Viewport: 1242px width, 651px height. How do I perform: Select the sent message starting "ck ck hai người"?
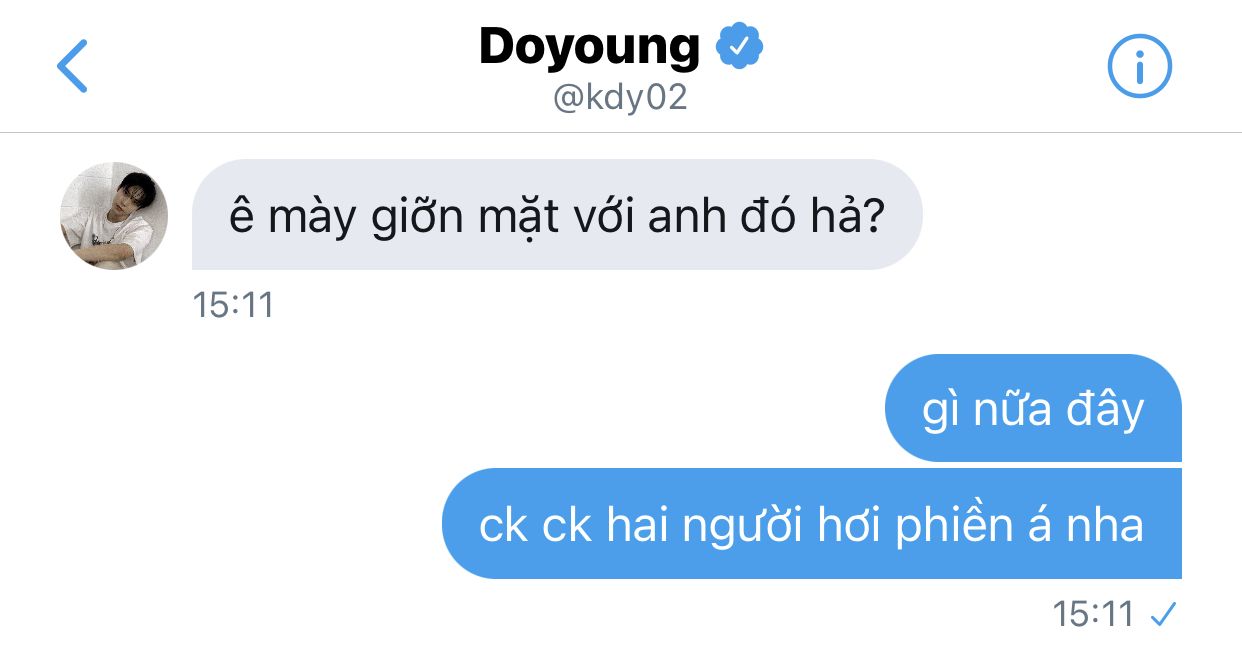812,523
